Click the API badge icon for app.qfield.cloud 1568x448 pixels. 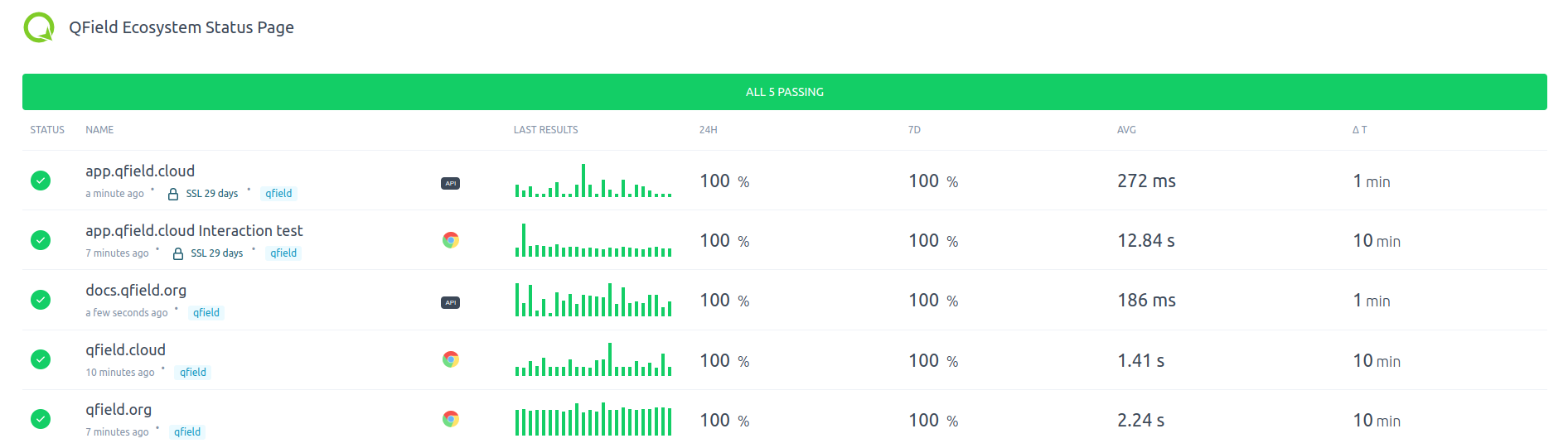(450, 183)
